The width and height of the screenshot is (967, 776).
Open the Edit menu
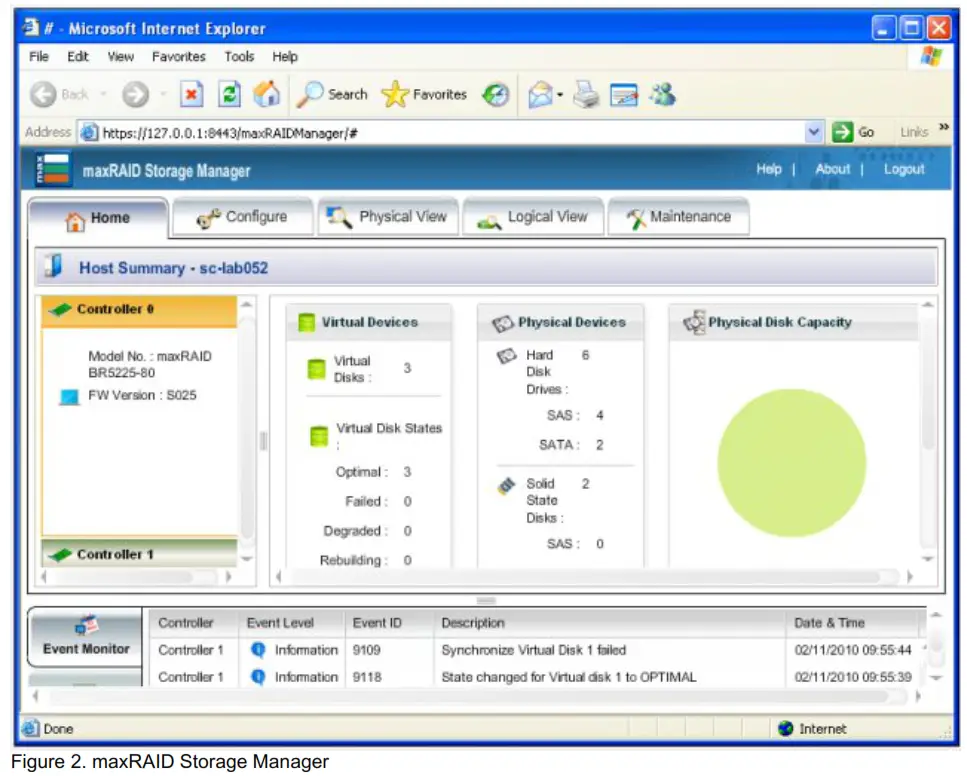click(x=78, y=57)
